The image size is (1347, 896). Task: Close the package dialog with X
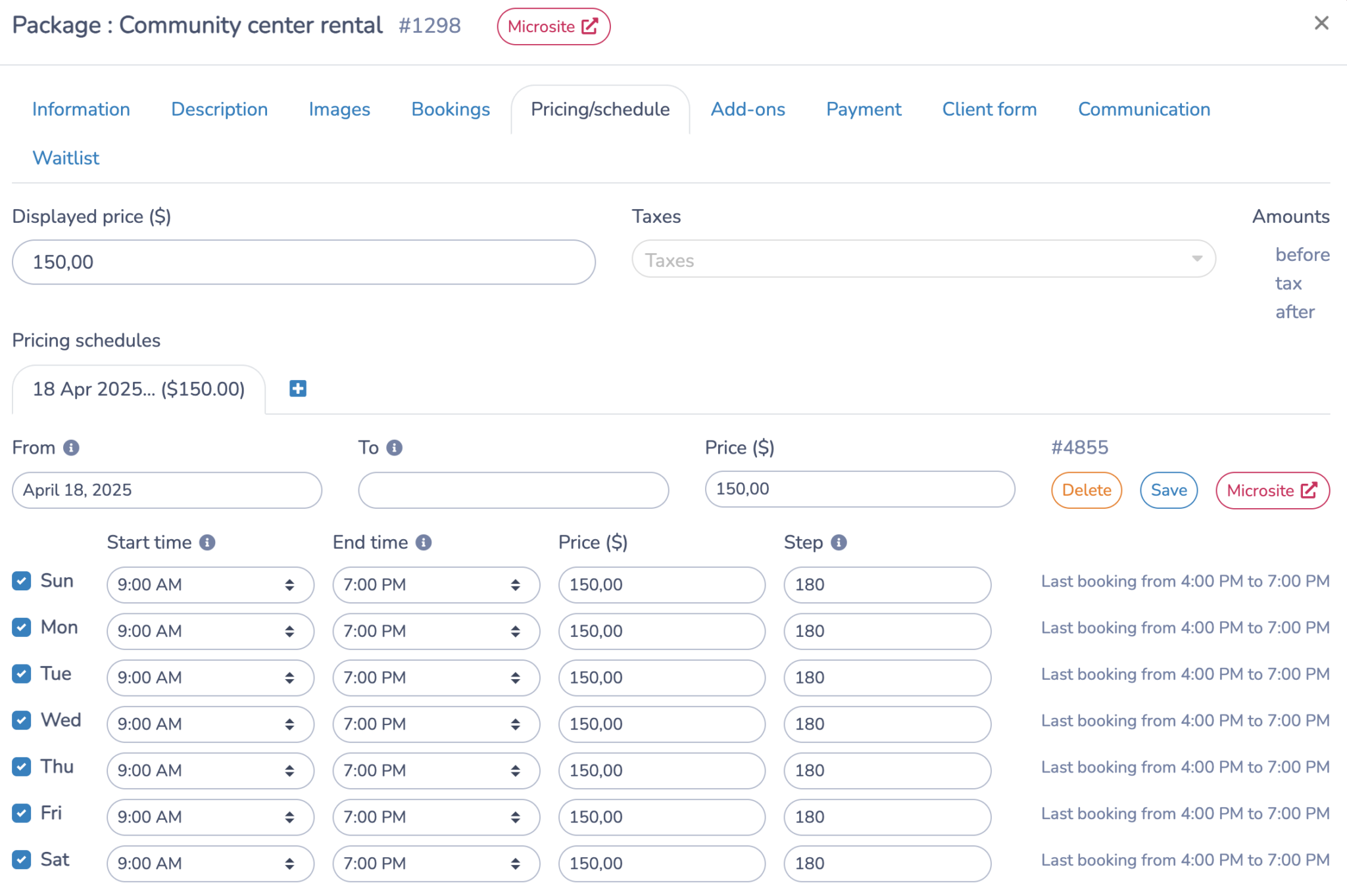(x=1321, y=23)
